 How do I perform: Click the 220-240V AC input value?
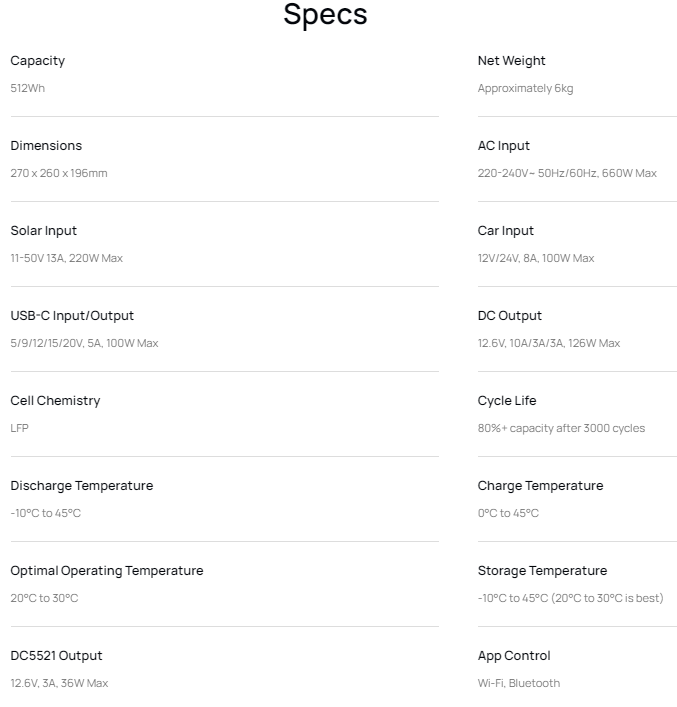coord(567,173)
